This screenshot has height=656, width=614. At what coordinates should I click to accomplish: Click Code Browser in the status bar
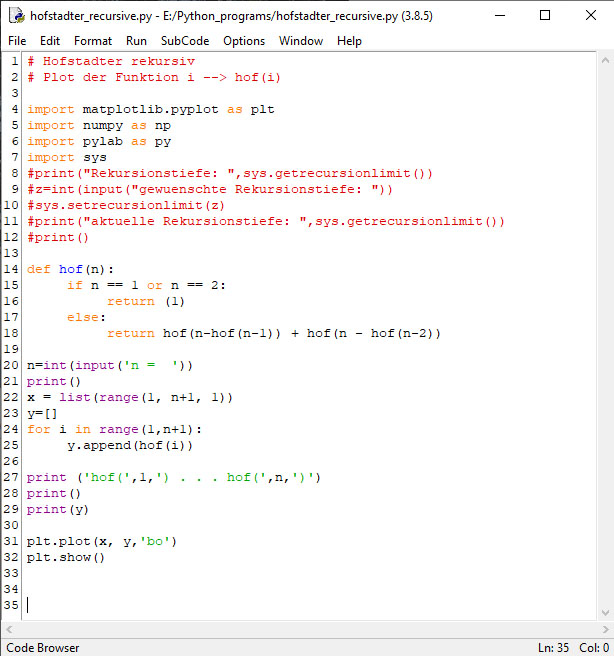click(x=43, y=647)
